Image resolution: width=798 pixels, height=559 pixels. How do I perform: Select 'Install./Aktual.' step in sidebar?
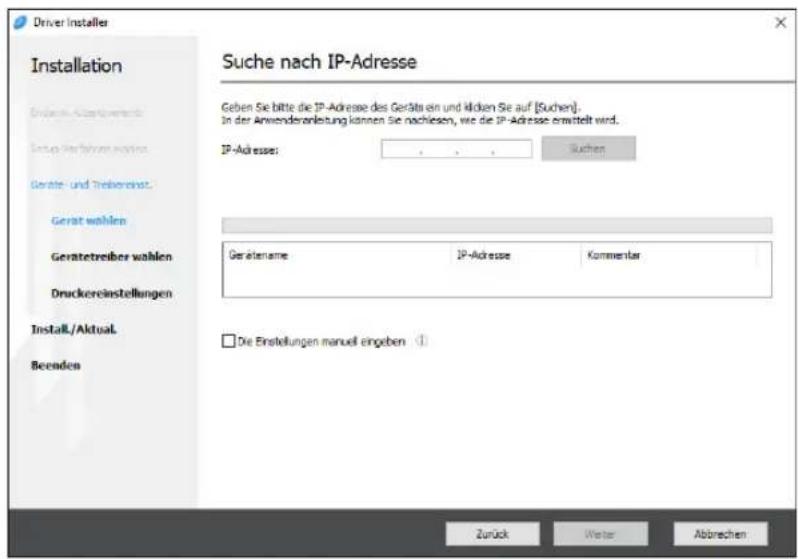74,329
